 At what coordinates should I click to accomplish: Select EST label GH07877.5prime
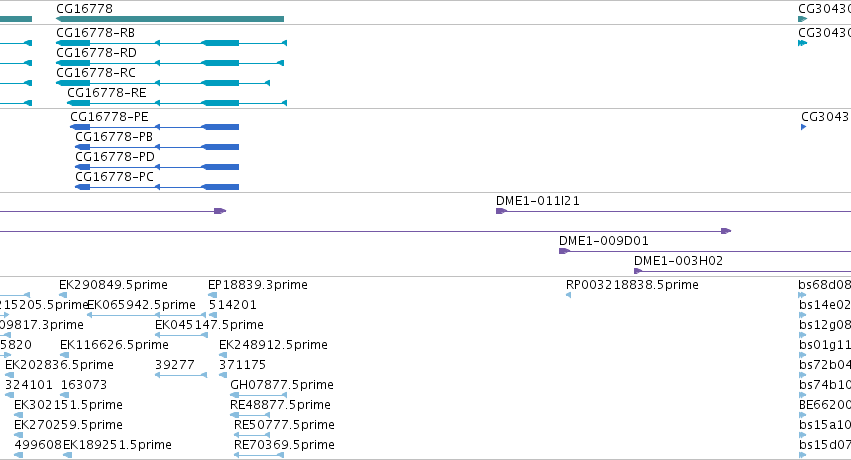(282, 385)
